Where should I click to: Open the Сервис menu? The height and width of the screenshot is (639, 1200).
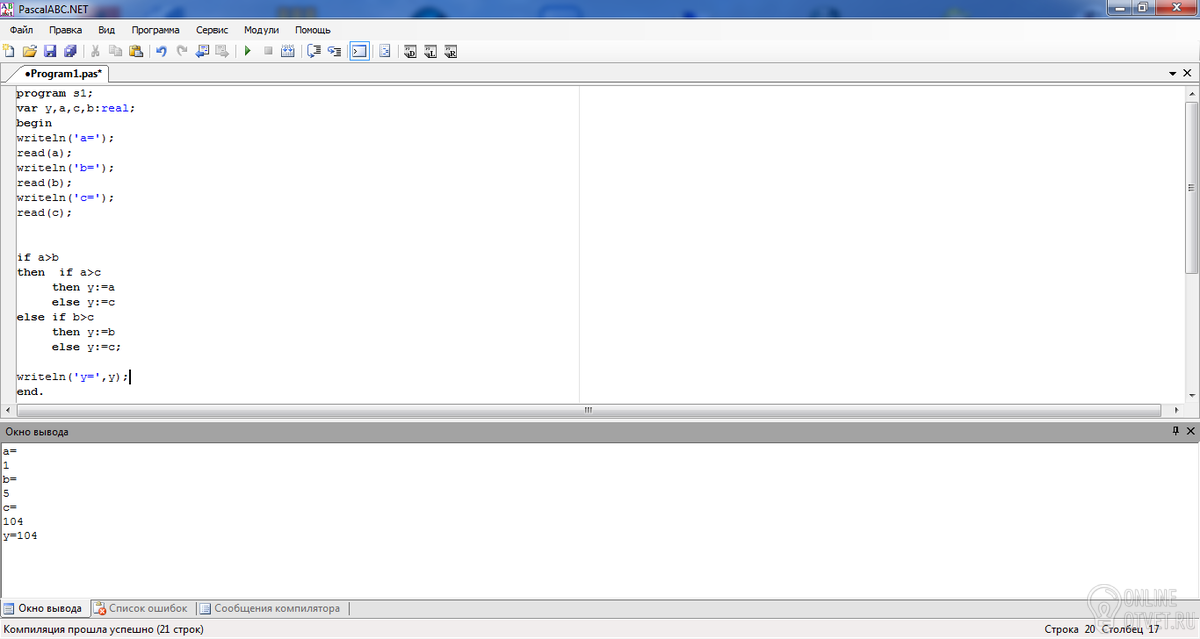pos(211,30)
